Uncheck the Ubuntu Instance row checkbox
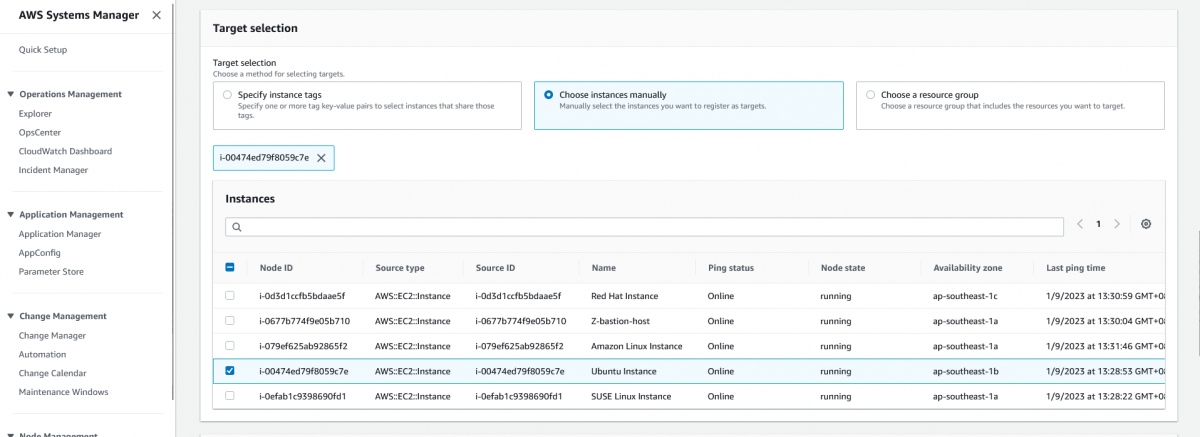This screenshot has width=1200, height=437. click(230, 371)
